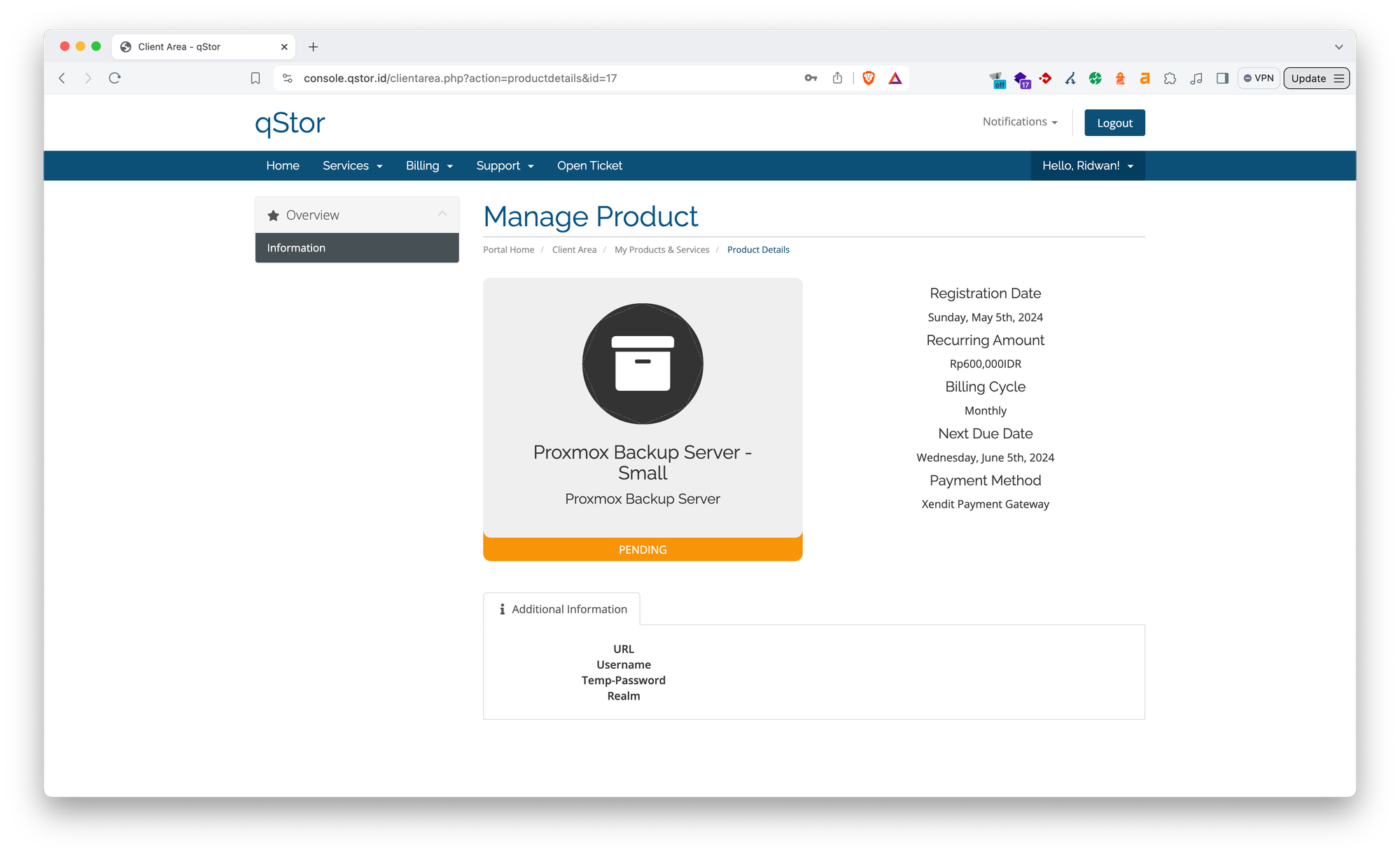Click the Product Details breadcrumb
The width and height of the screenshot is (1400, 855).
[758, 250]
